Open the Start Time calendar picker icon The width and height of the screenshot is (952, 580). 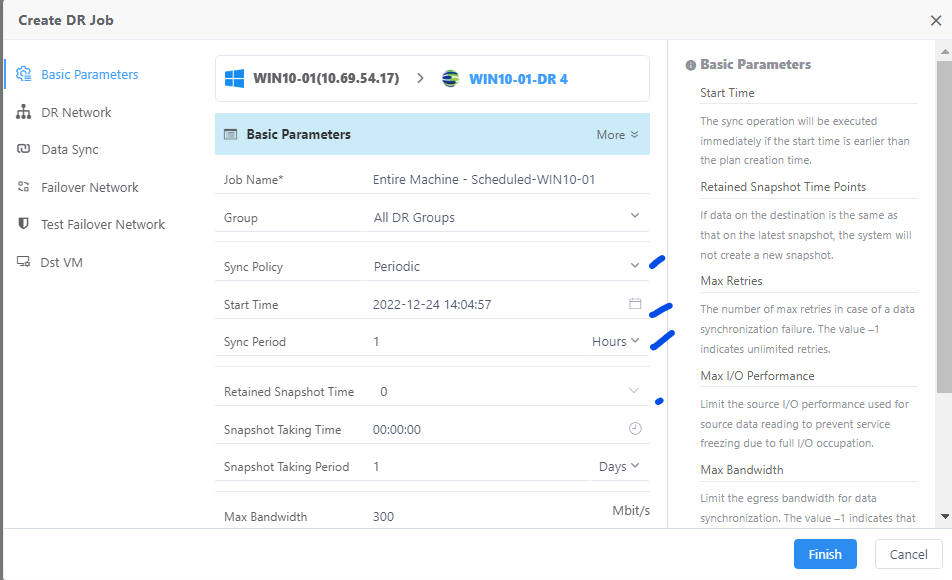635,304
